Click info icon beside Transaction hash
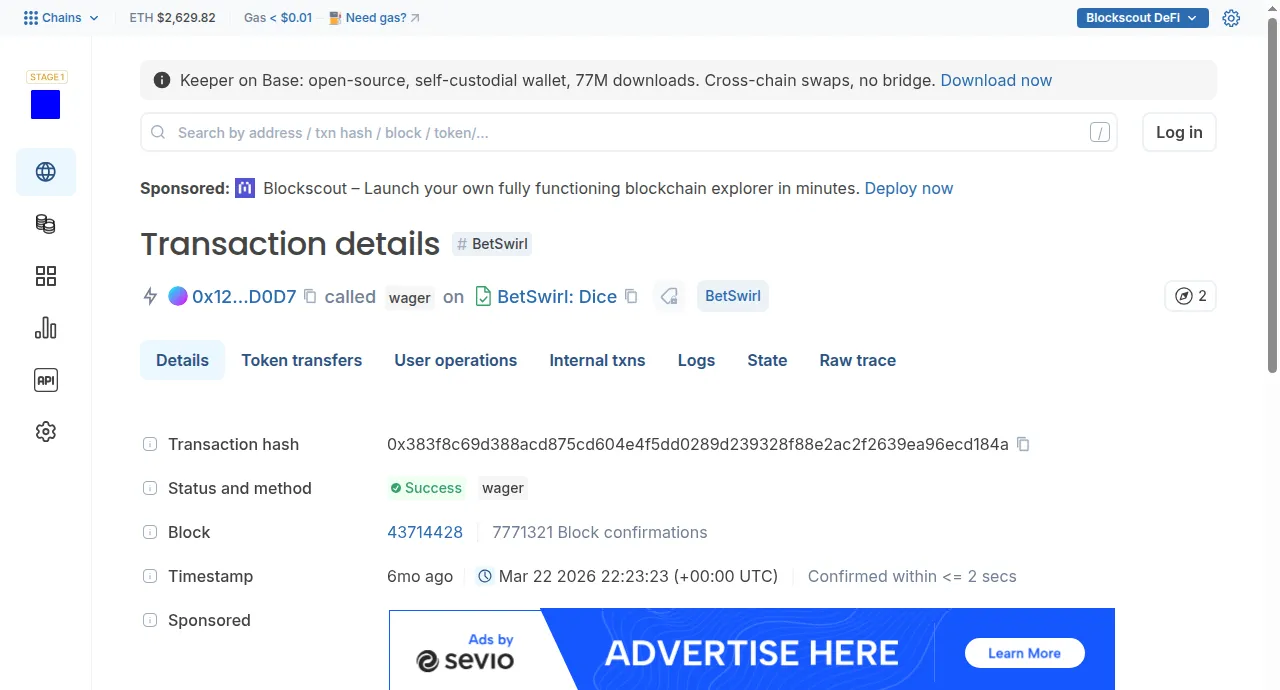Viewport: 1280px width, 690px height. [150, 444]
